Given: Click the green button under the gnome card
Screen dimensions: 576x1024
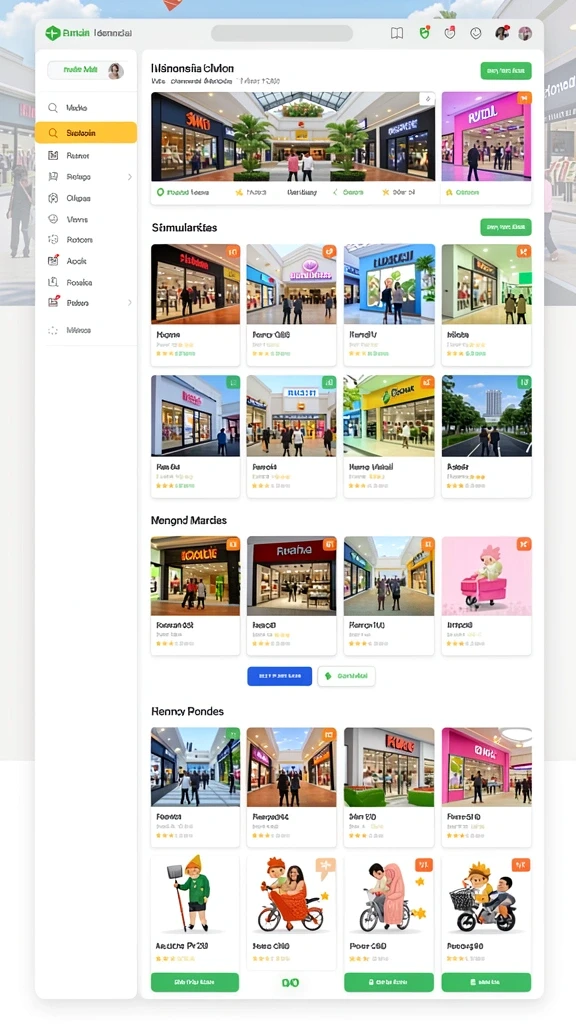Looking at the screenshot, I should (195, 982).
